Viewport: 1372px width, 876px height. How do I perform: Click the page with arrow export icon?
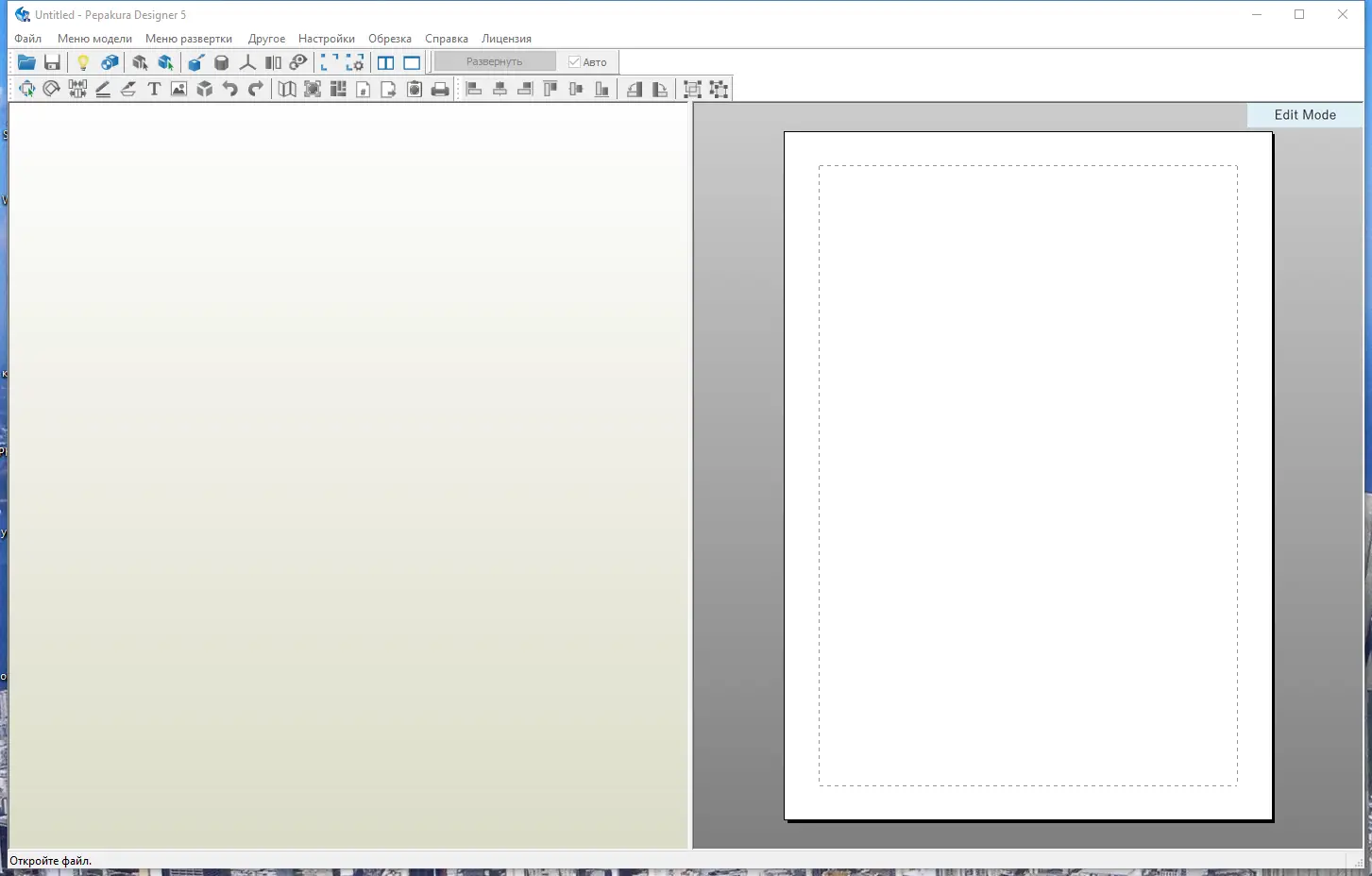click(x=389, y=89)
